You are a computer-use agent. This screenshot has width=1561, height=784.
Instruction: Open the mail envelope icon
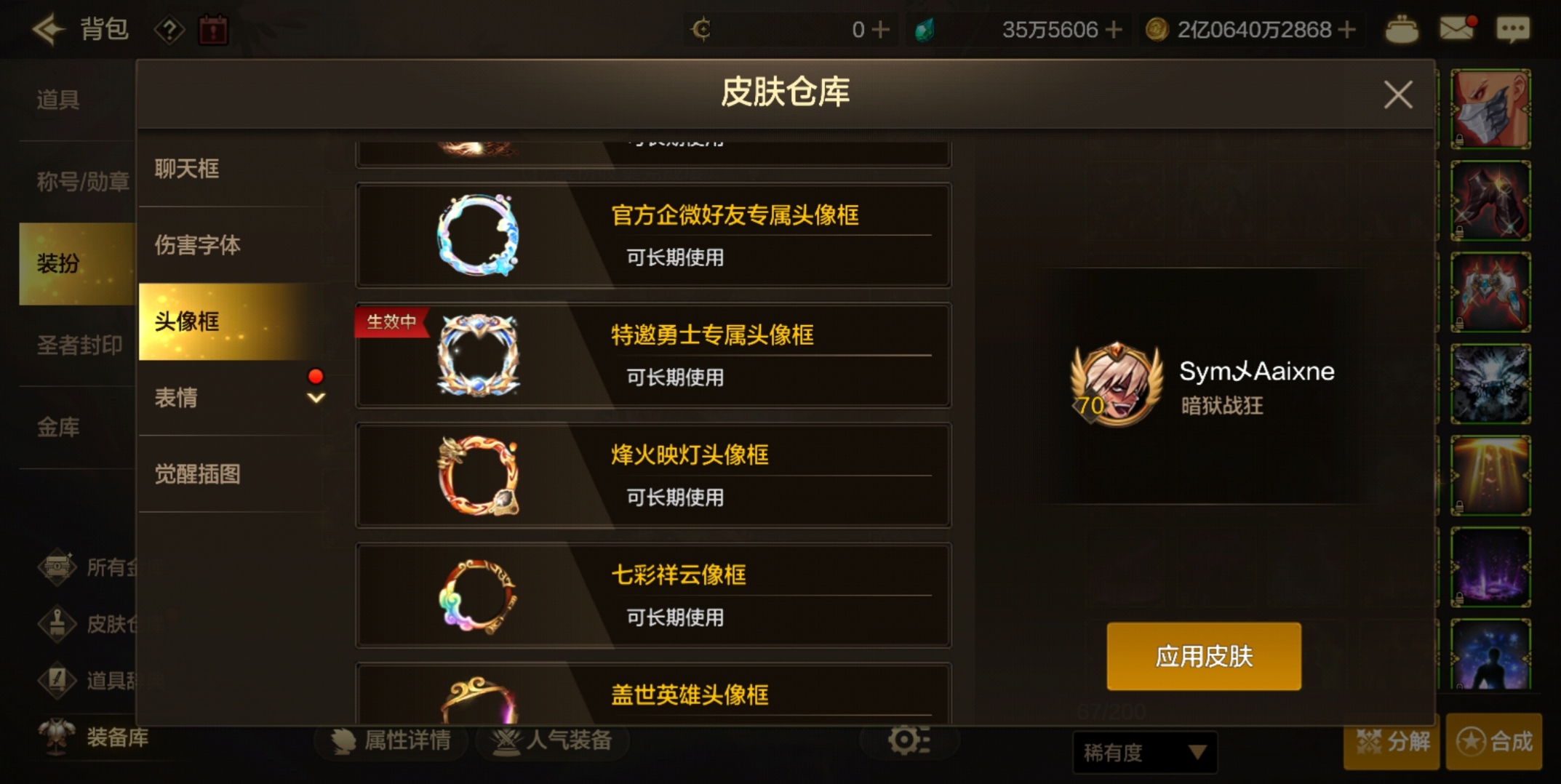(x=1458, y=28)
